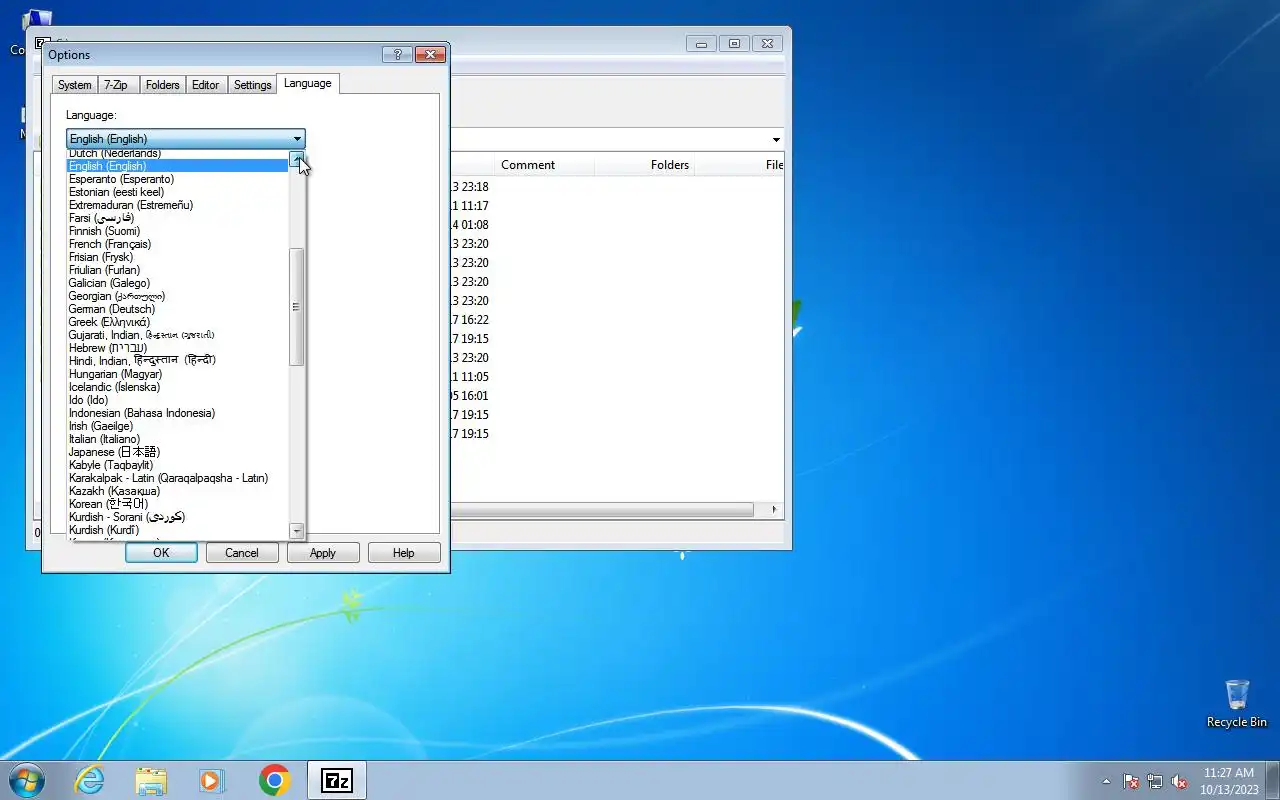
Task: Click the Apply button
Action: [x=323, y=553]
